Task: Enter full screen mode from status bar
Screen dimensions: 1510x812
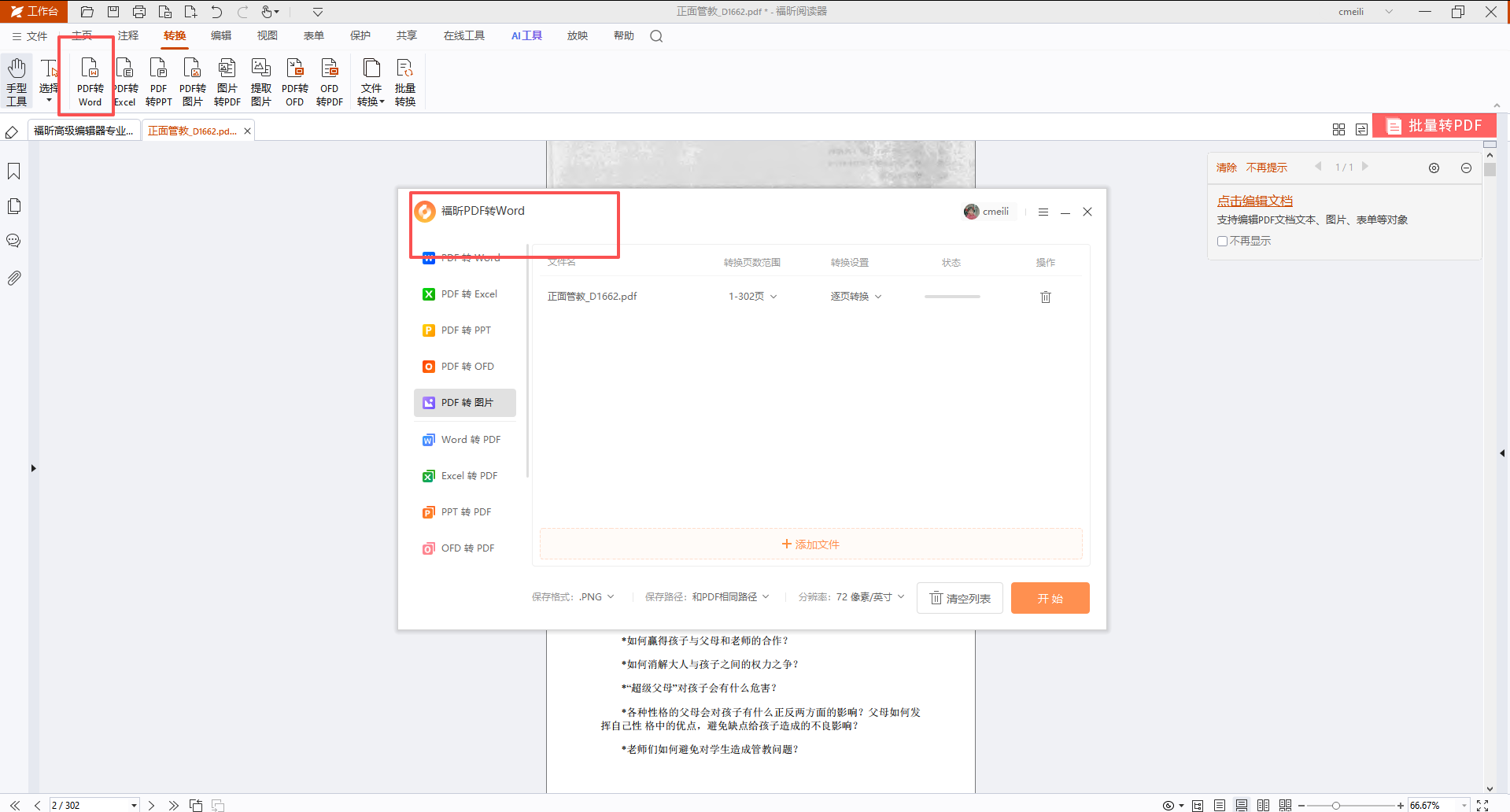Action: (x=1482, y=805)
